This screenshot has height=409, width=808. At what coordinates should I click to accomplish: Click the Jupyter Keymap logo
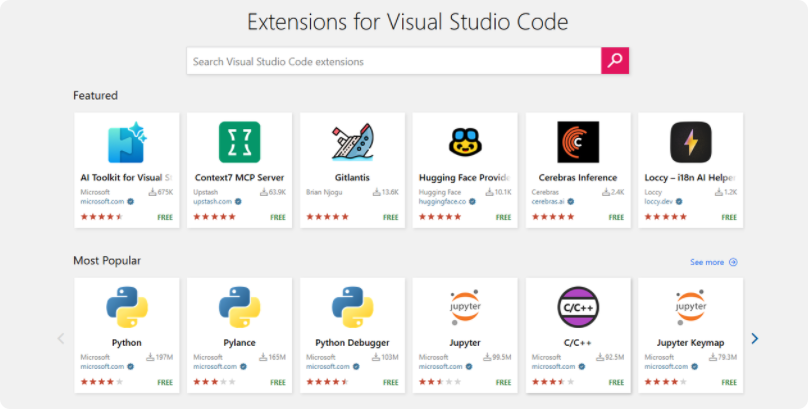pos(691,307)
